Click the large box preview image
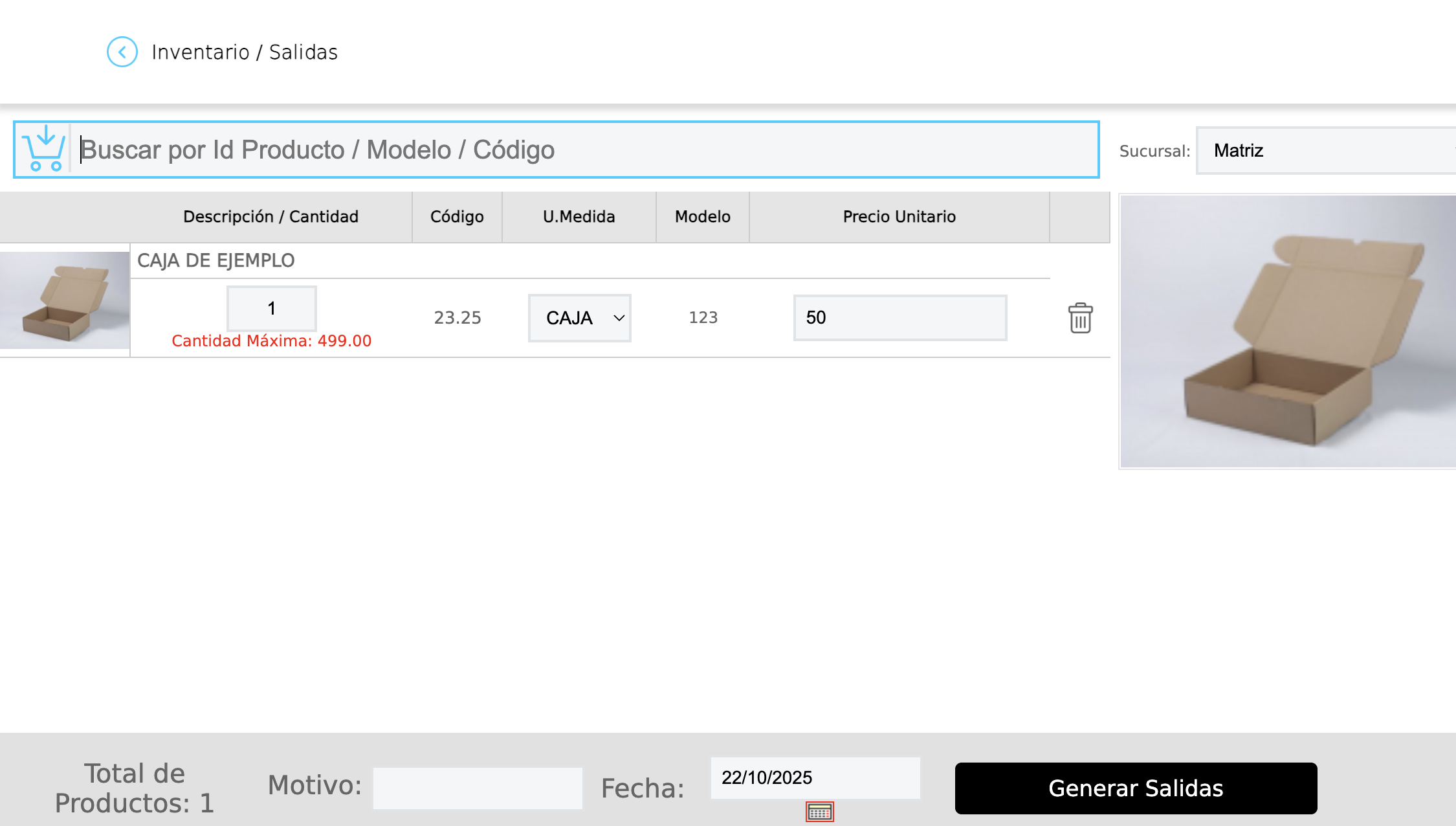The image size is (1456, 826). pos(1288,331)
